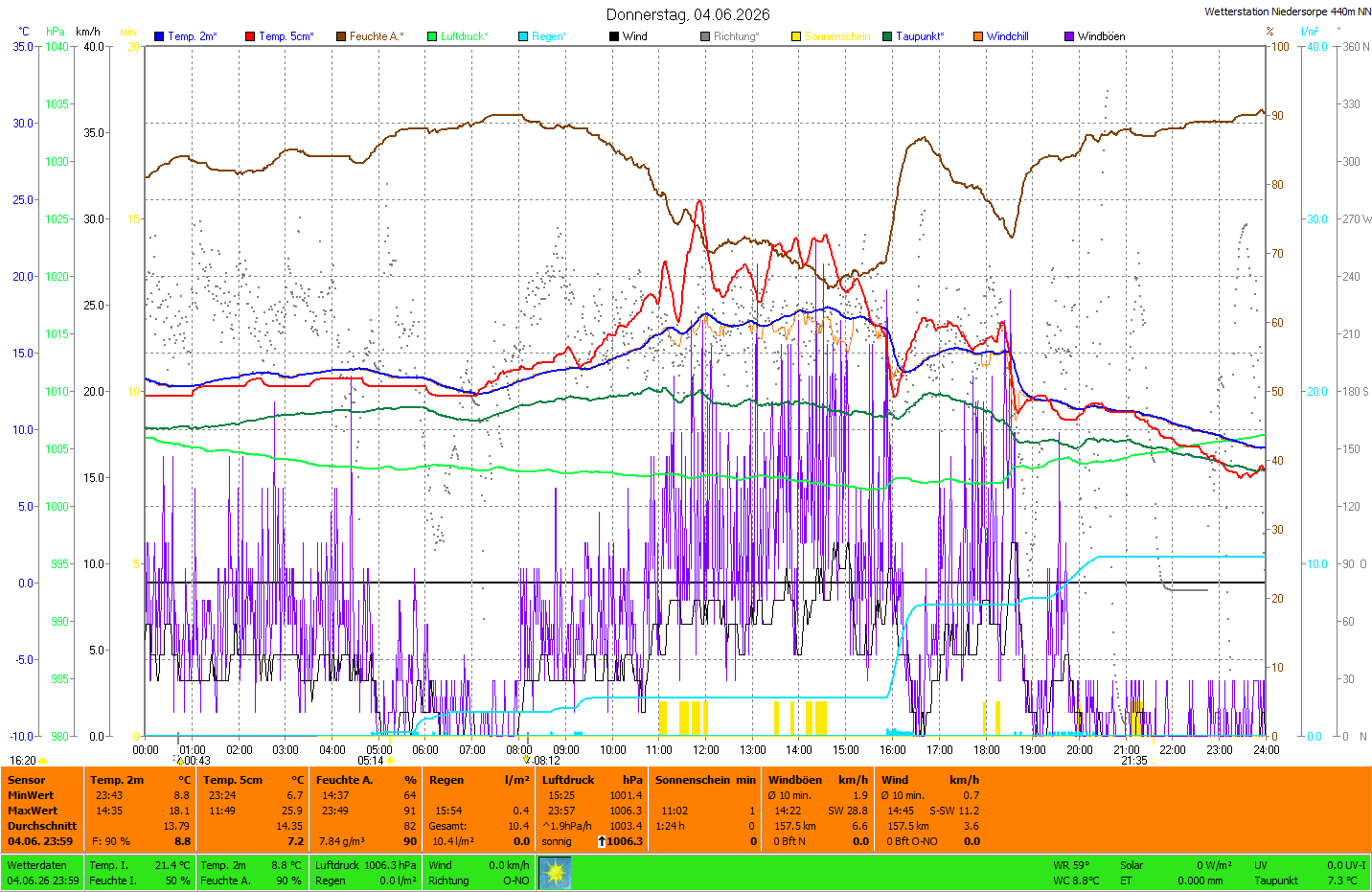This screenshot has width=1372, height=892.
Task: Click the Taupunkt 7.3 °C reading
Action: point(1305,881)
